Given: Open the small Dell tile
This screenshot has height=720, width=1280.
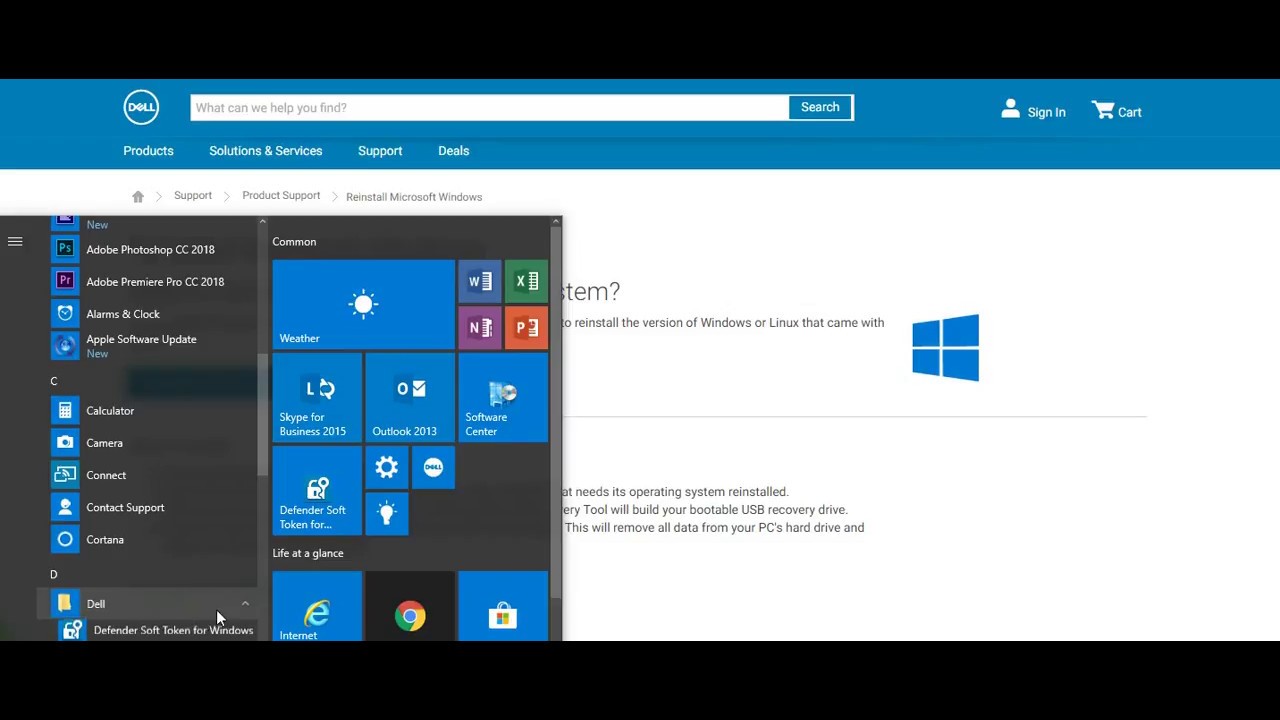Looking at the screenshot, I should tap(433, 467).
